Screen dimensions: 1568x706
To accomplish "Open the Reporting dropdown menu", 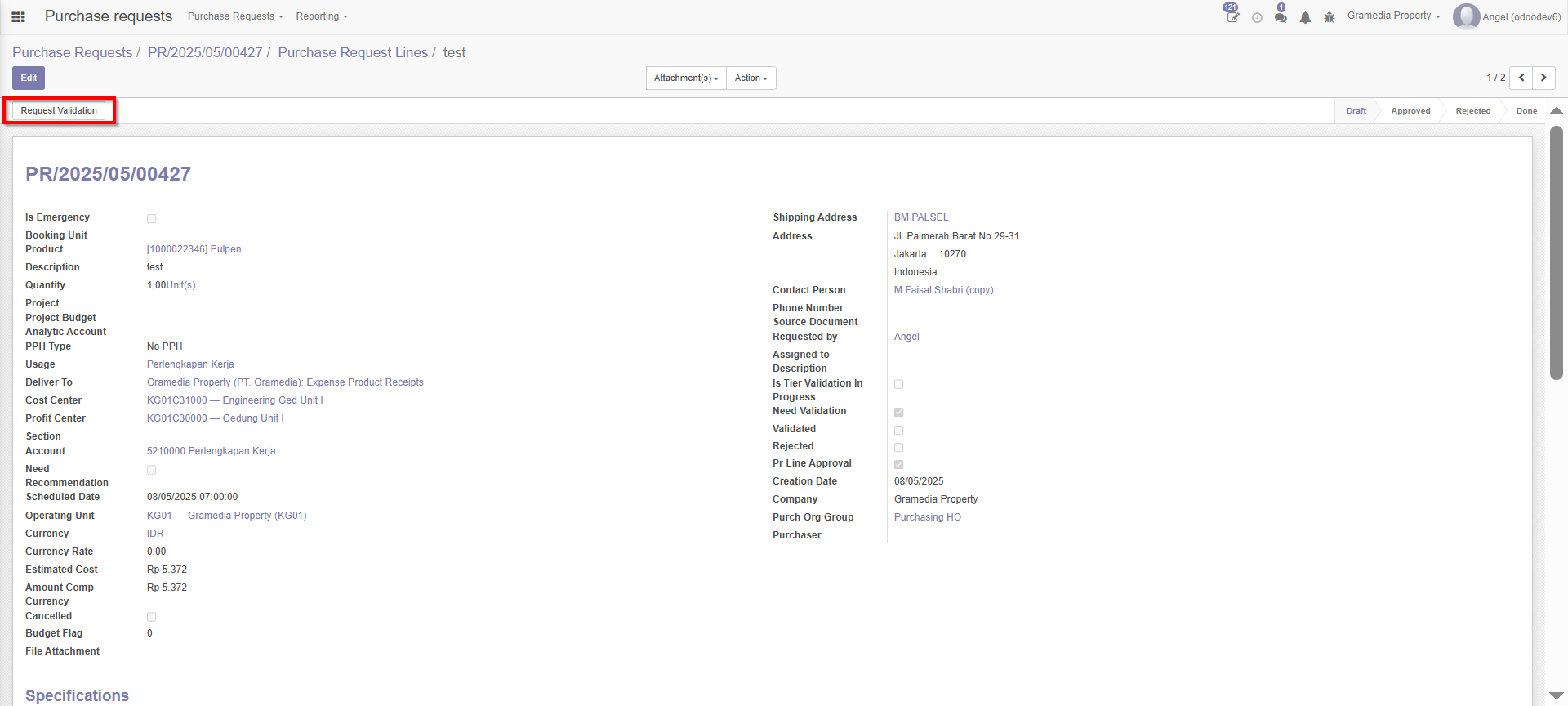I will [322, 16].
